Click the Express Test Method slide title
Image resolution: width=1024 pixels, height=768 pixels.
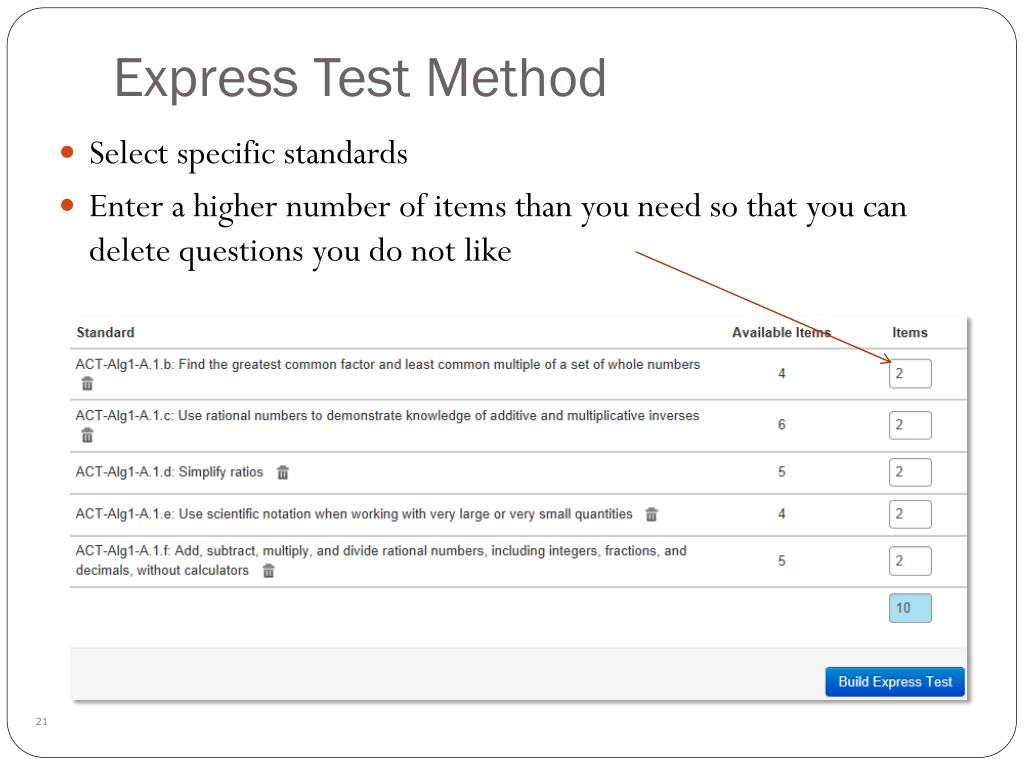[360, 78]
